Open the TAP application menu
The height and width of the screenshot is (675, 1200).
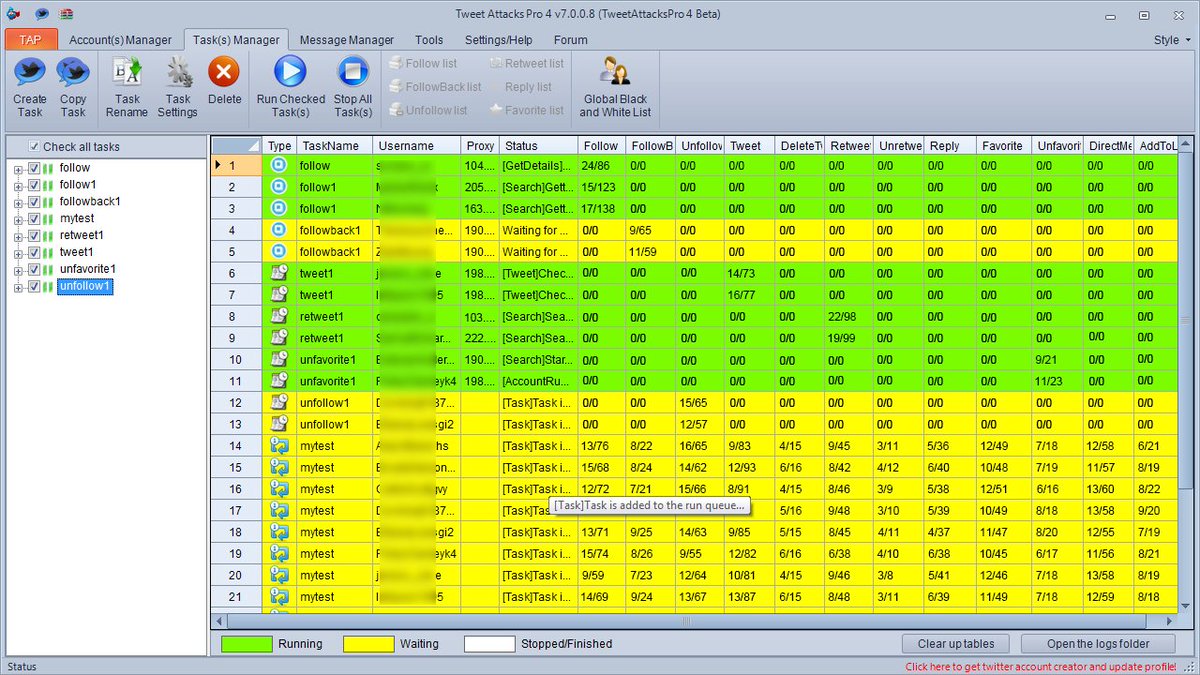coord(31,40)
